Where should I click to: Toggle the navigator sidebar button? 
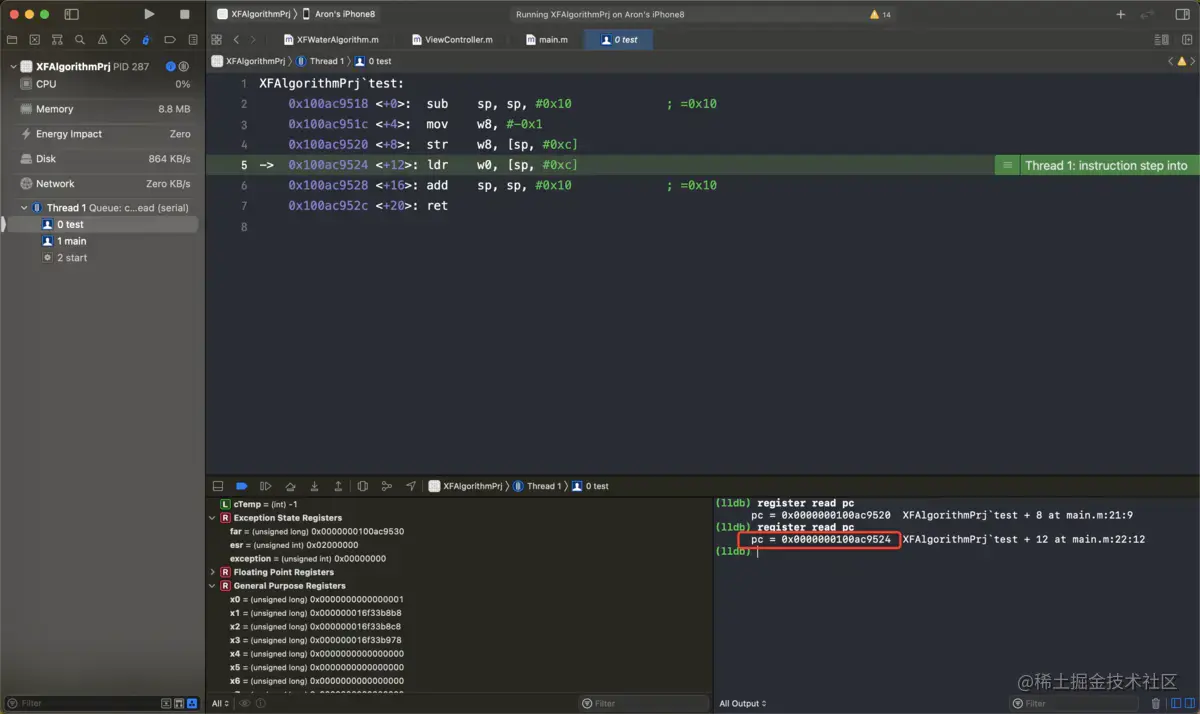(x=71, y=14)
